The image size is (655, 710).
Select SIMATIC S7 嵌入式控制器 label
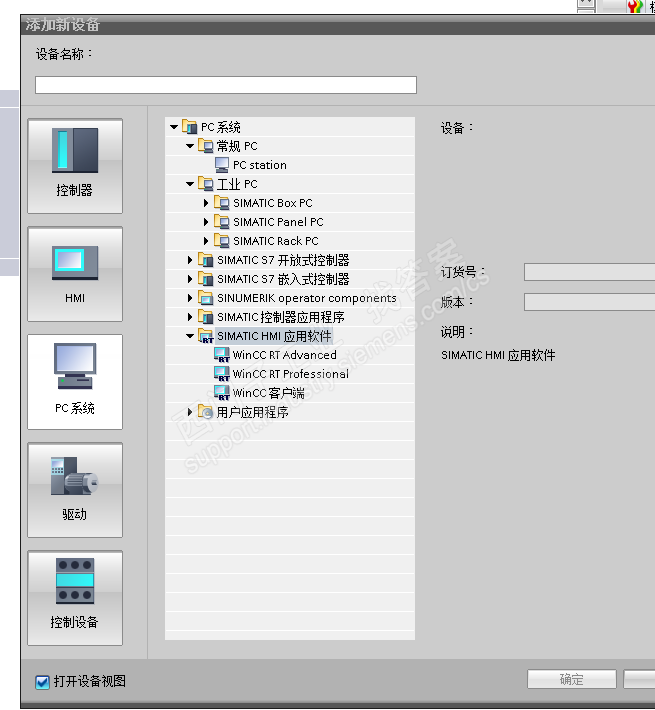pyautogui.click(x=283, y=279)
